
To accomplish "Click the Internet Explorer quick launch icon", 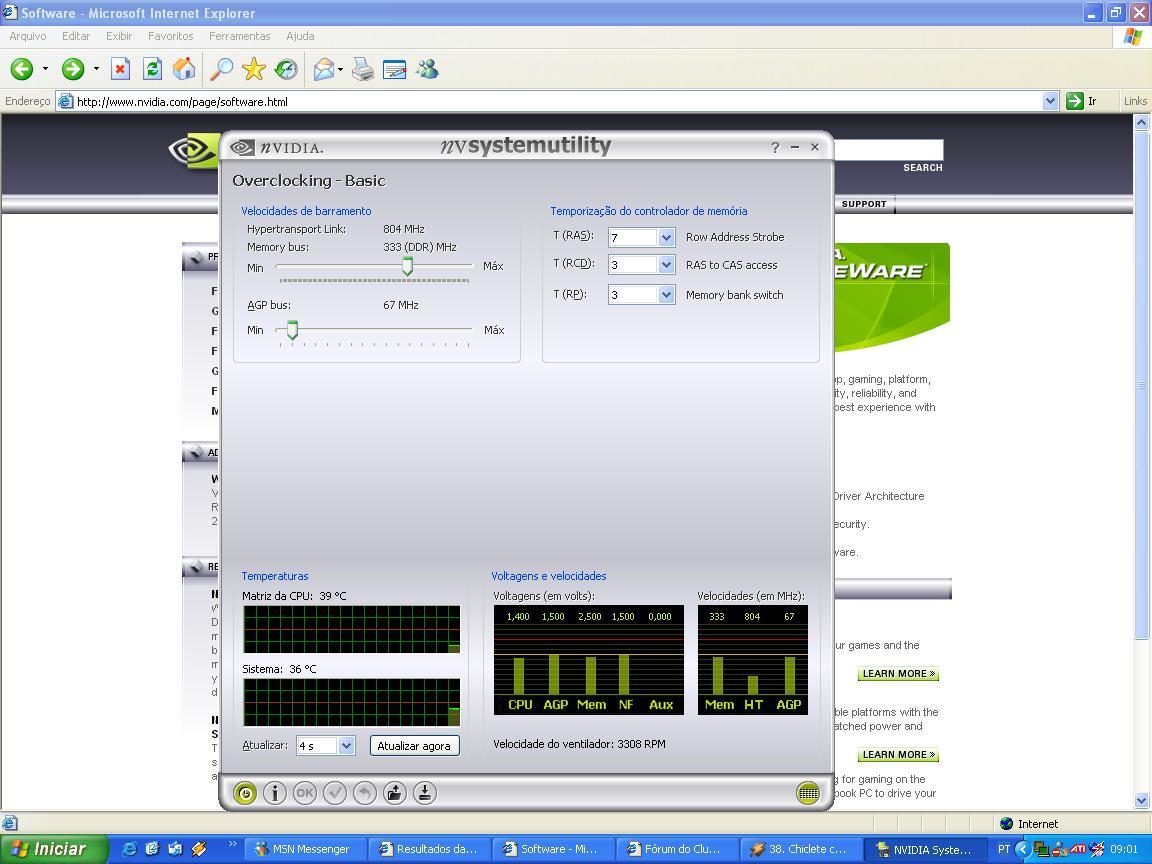I will pyautogui.click(x=129, y=849).
